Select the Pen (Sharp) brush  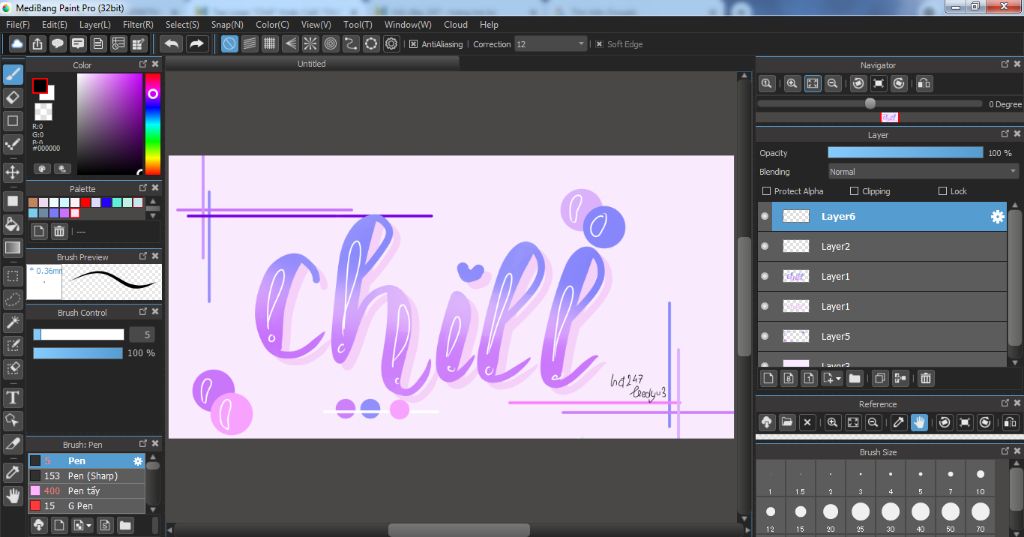pyautogui.click(x=87, y=476)
